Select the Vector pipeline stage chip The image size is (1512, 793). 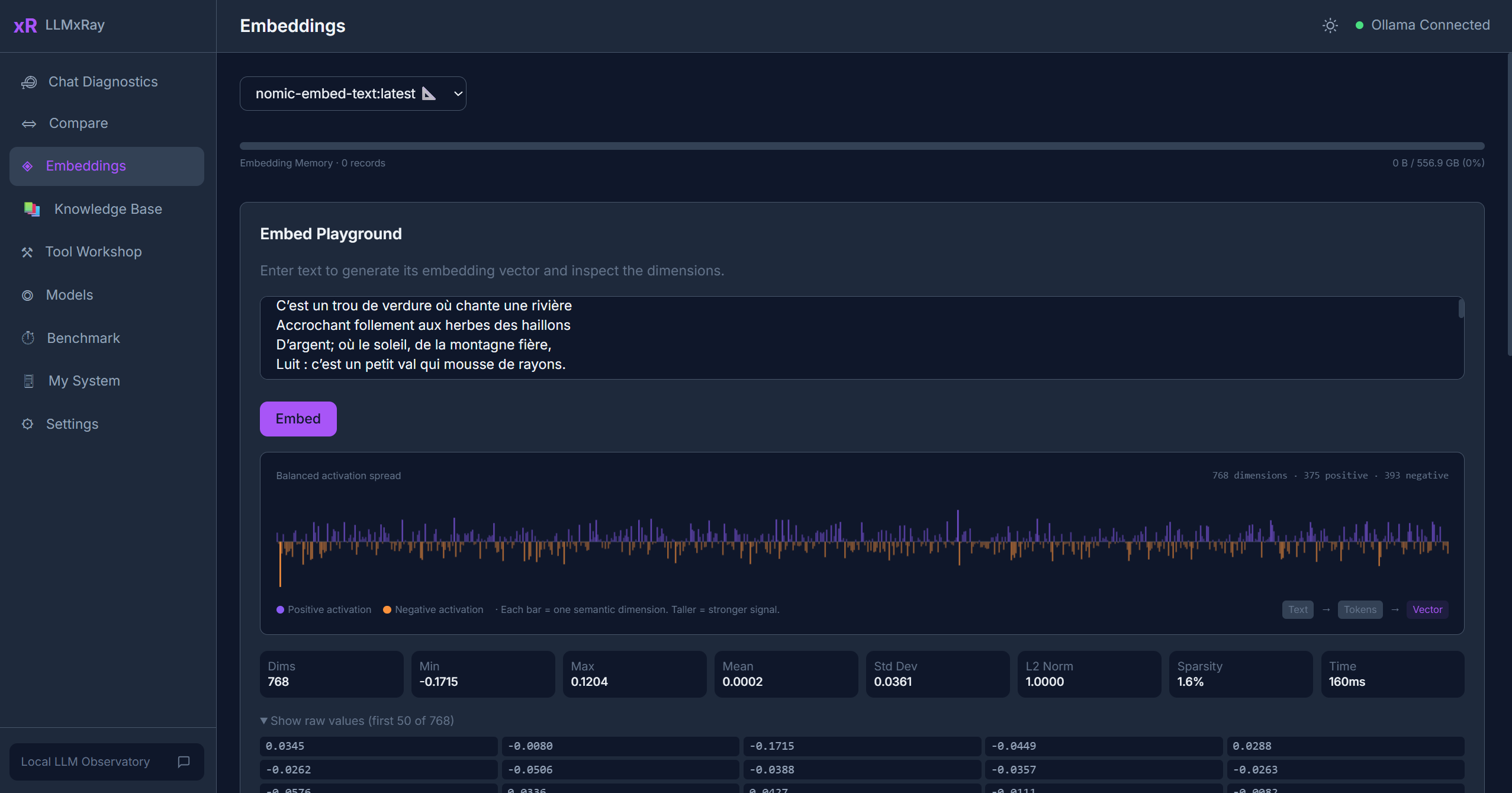click(1427, 609)
